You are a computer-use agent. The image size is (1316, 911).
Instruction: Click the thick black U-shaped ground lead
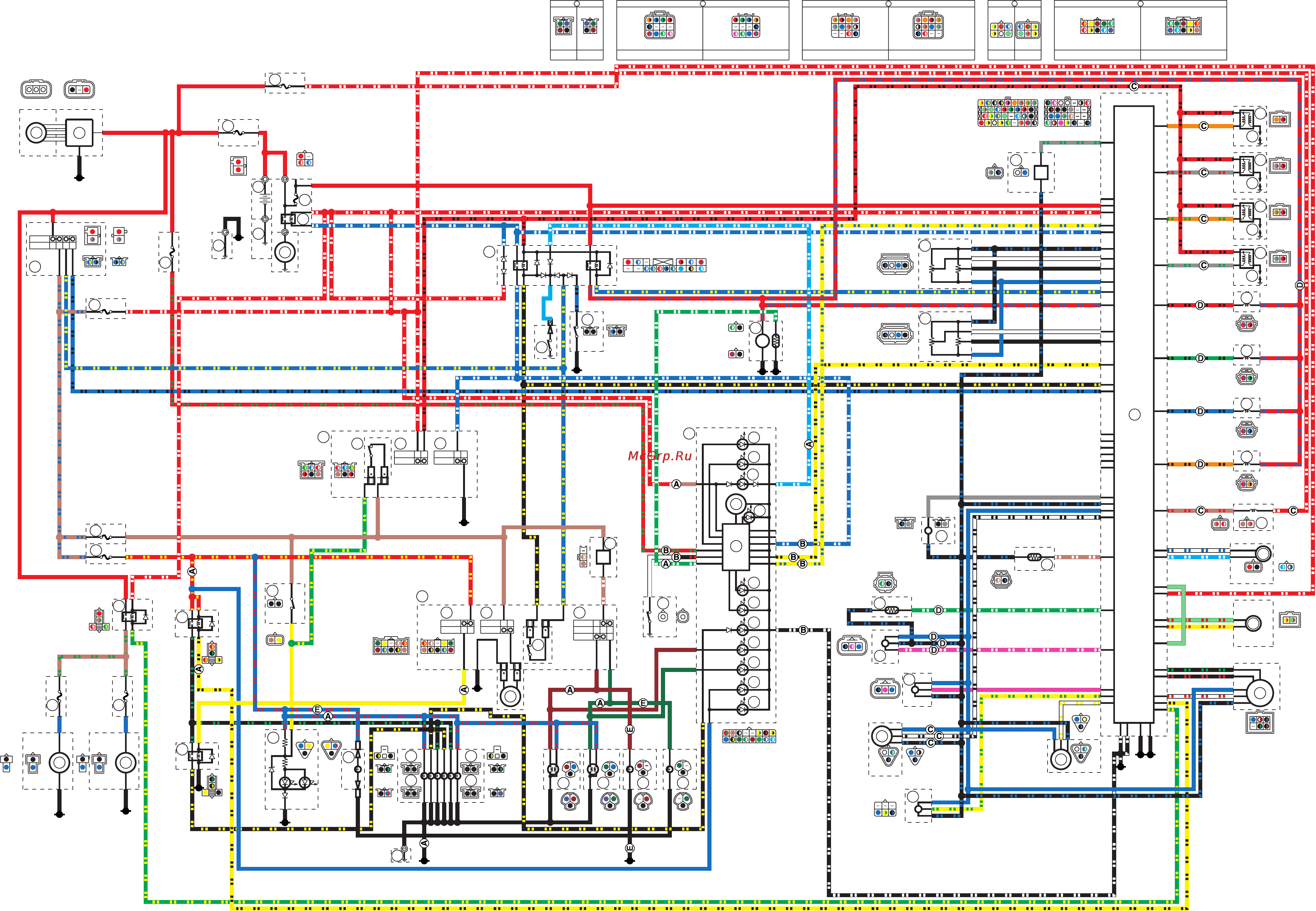232,228
